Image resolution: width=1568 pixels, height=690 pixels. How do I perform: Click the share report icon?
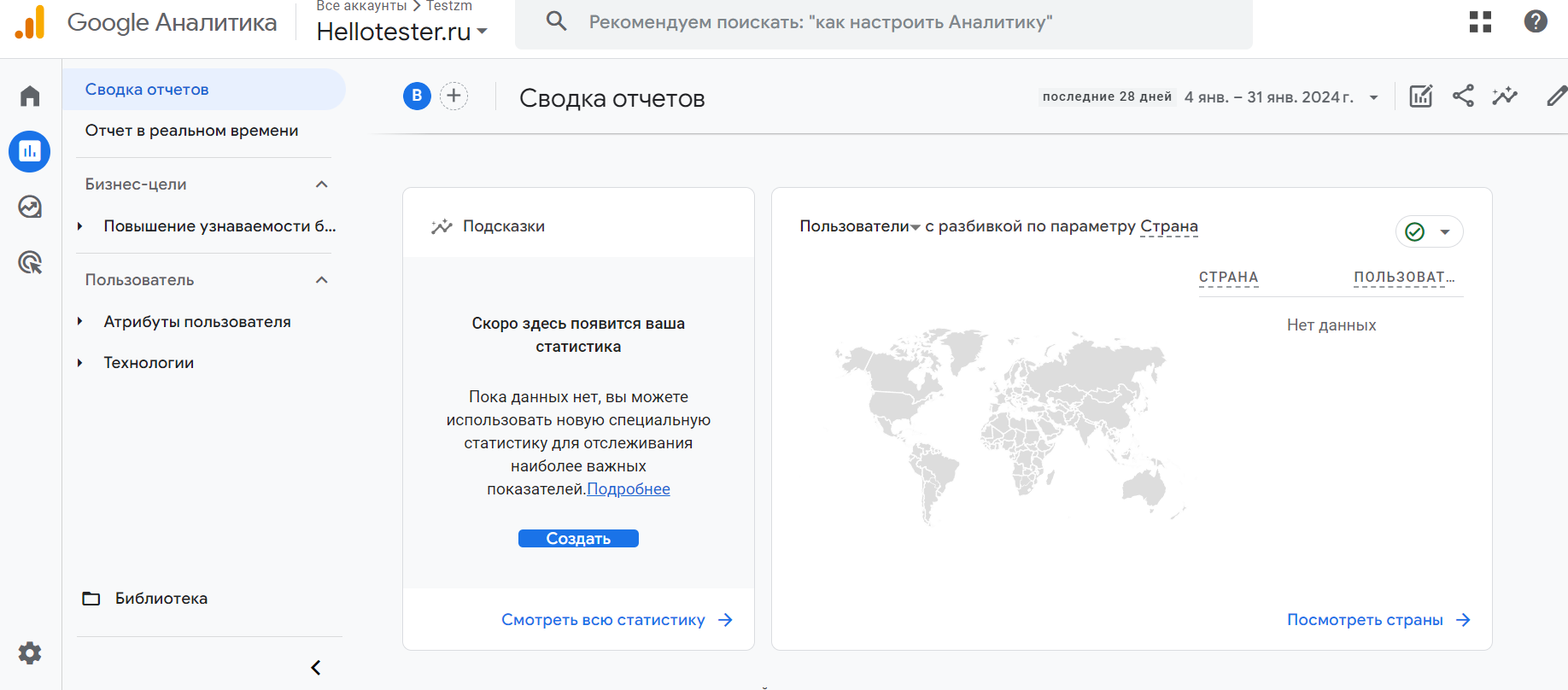click(1463, 96)
